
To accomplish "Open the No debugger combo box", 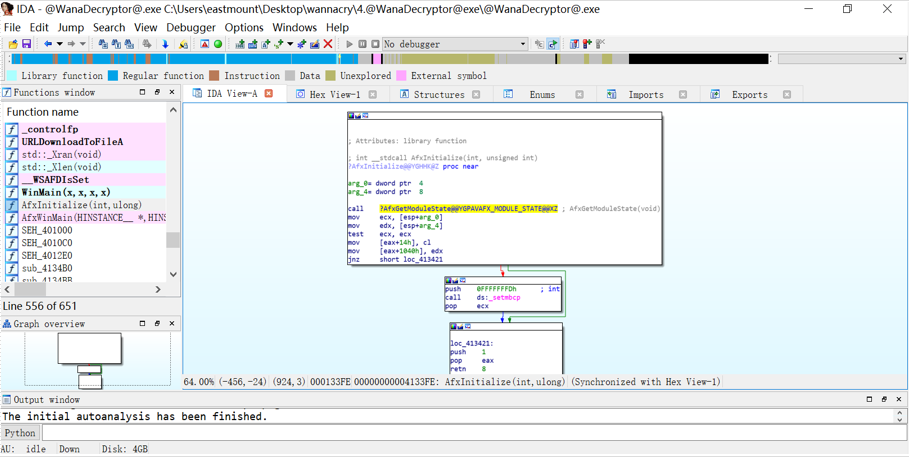I will coord(454,44).
